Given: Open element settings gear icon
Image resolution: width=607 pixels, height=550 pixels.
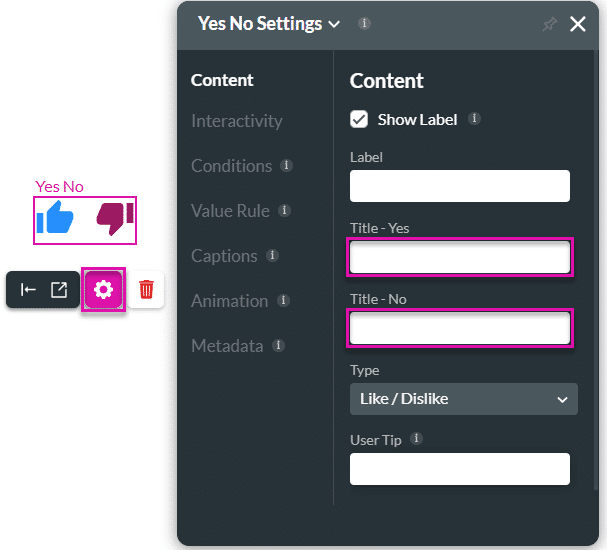Looking at the screenshot, I should pyautogui.click(x=103, y=290).
